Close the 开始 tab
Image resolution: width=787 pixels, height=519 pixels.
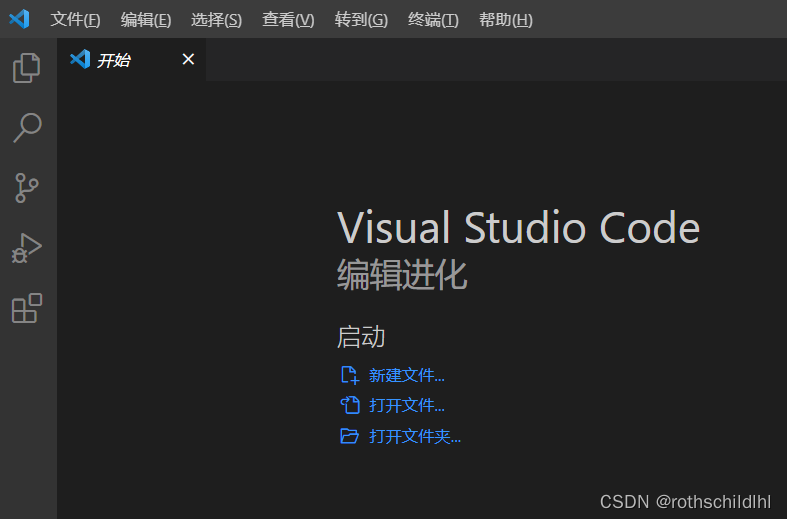188,59
